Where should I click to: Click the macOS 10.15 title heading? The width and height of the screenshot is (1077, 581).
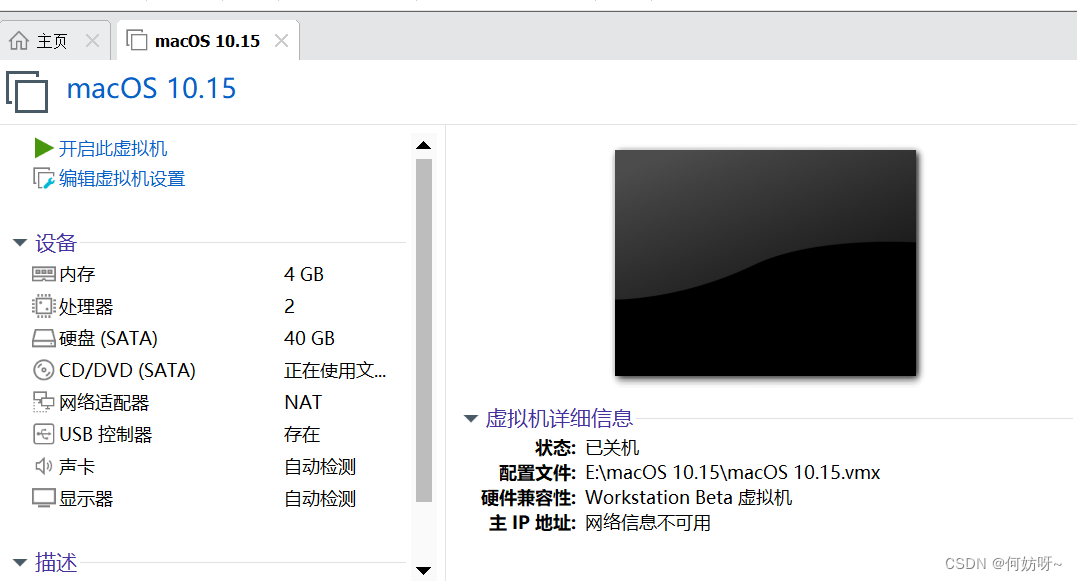(151, 89)
